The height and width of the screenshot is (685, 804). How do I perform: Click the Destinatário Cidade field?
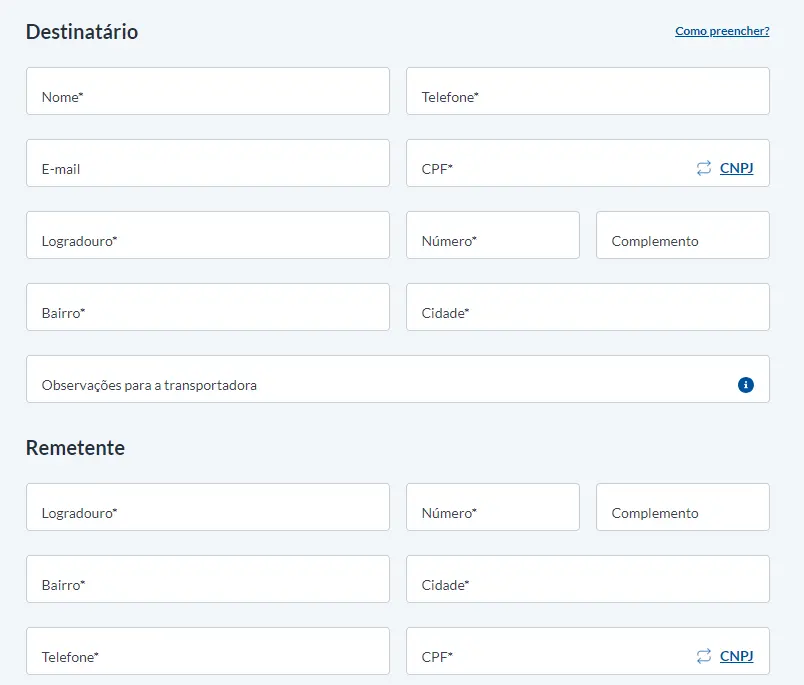588,307
